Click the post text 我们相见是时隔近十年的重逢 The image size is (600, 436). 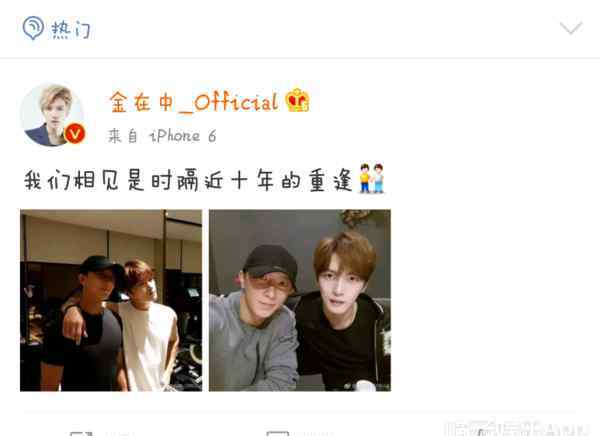pyautogui.click(x=188, y=180)
